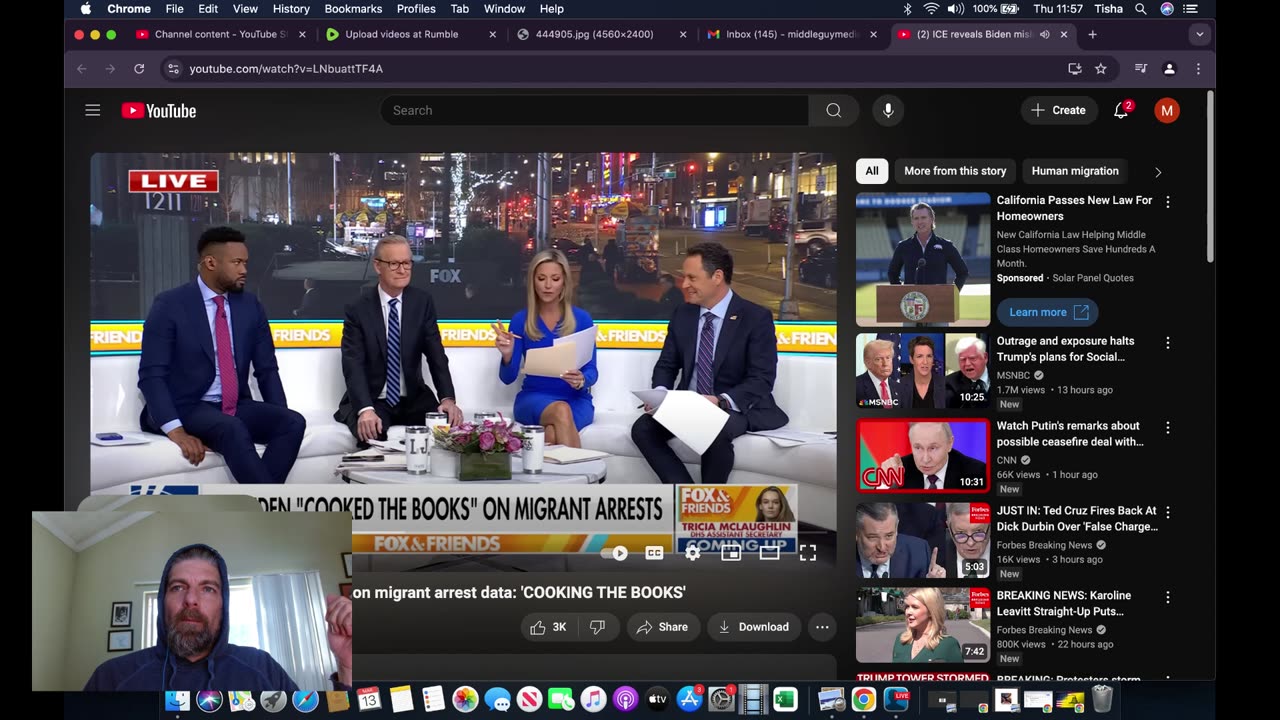Viewport: 1280px width, 720px height.
Task: Click the search magnifier button
Action: pyautogui.click(x=834, y=110)
